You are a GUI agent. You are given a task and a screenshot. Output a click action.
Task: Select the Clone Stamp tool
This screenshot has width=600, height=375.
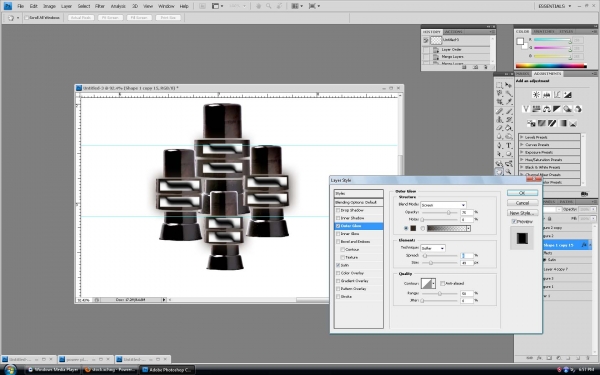[x=499, y=119]
